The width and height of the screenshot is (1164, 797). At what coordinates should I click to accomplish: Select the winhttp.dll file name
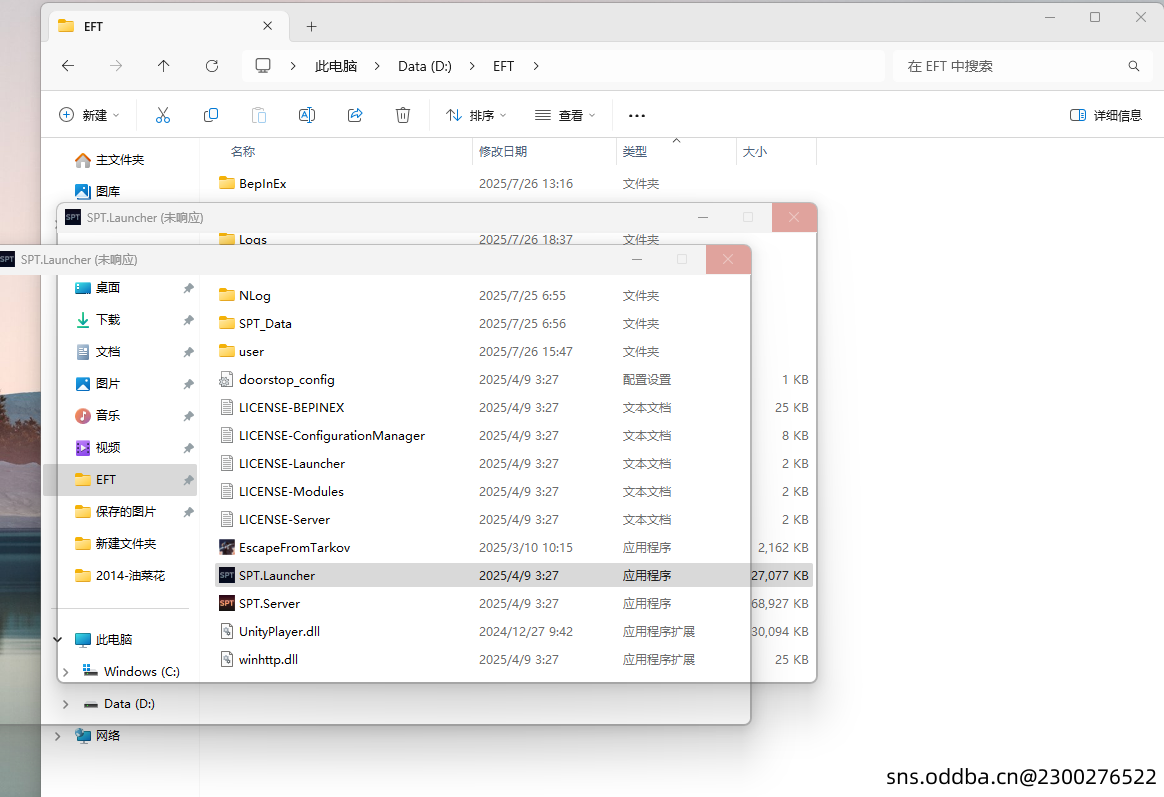click(x=268, y=660)
